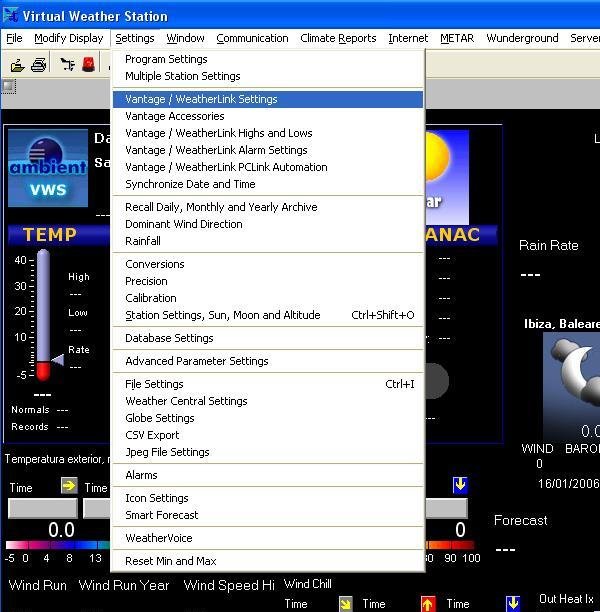Open Jpeg File Settings
This screenshot has width=600, height=612.
[268, 452]
